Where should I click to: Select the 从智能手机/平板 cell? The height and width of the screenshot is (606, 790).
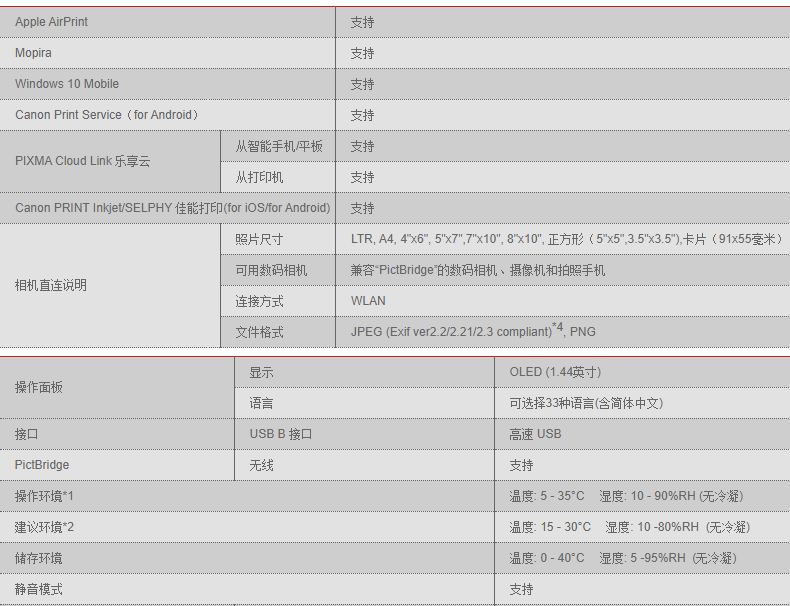[279, 147]
